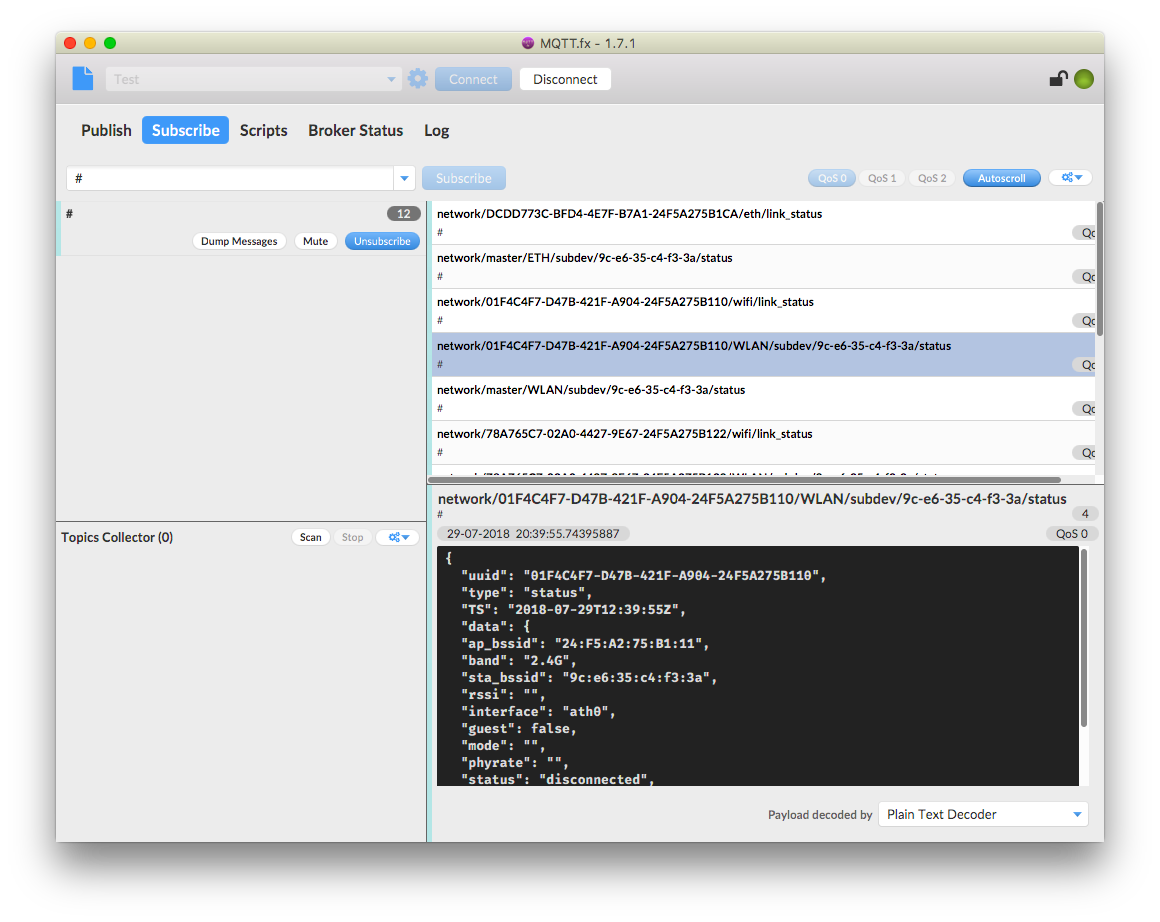Open connection settings gear icon
Image resolution: width=1160 pixels, height=922 pixels.
(418, 78)
